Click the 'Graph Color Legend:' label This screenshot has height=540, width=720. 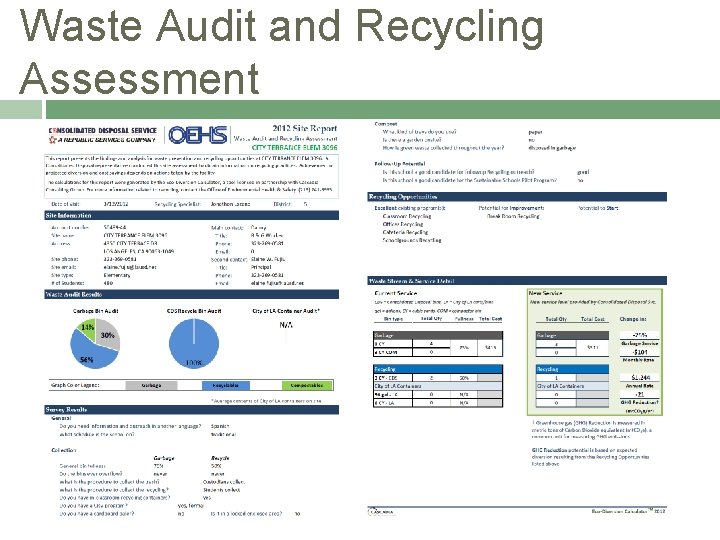pos(75,385)
